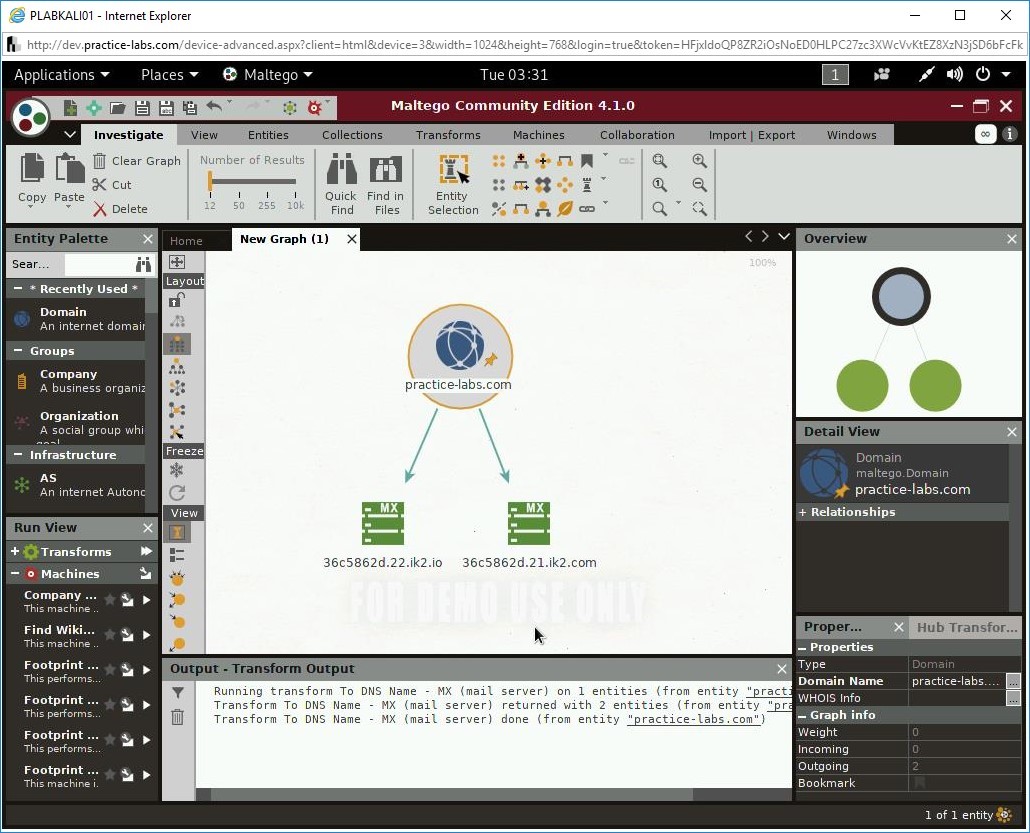Click the Clear Graph icon
1030x833 pixels.
tap(101, 160)
